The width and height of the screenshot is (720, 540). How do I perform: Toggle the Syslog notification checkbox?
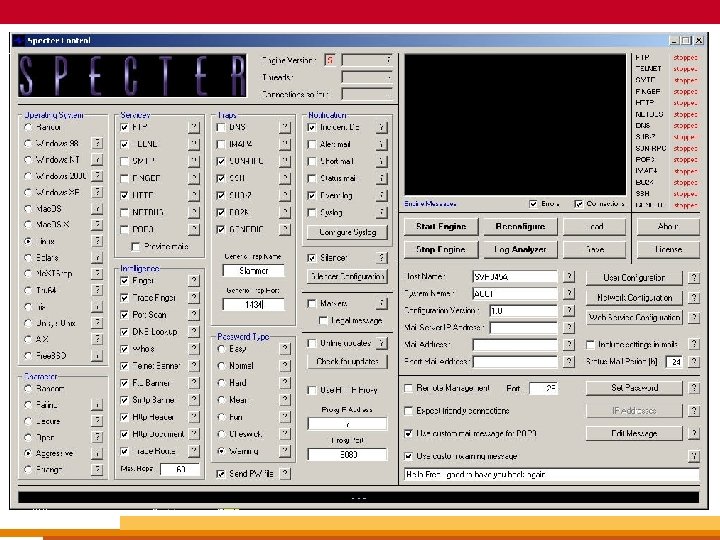click(312, 213)
